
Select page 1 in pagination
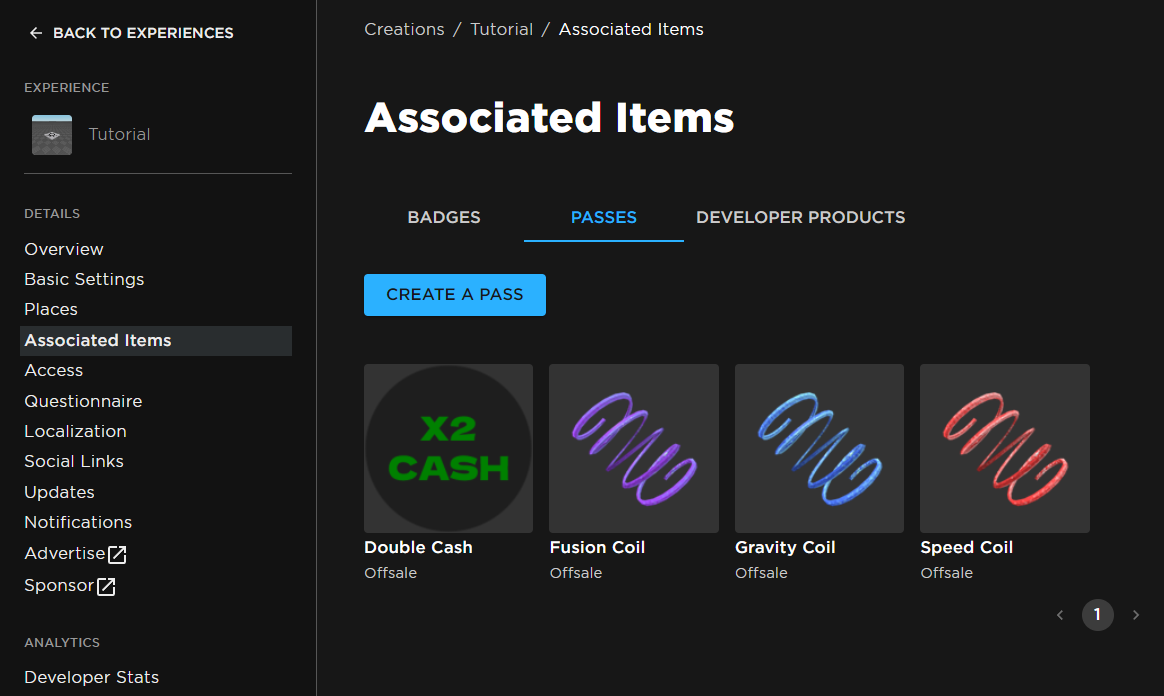coord(1097,615)
